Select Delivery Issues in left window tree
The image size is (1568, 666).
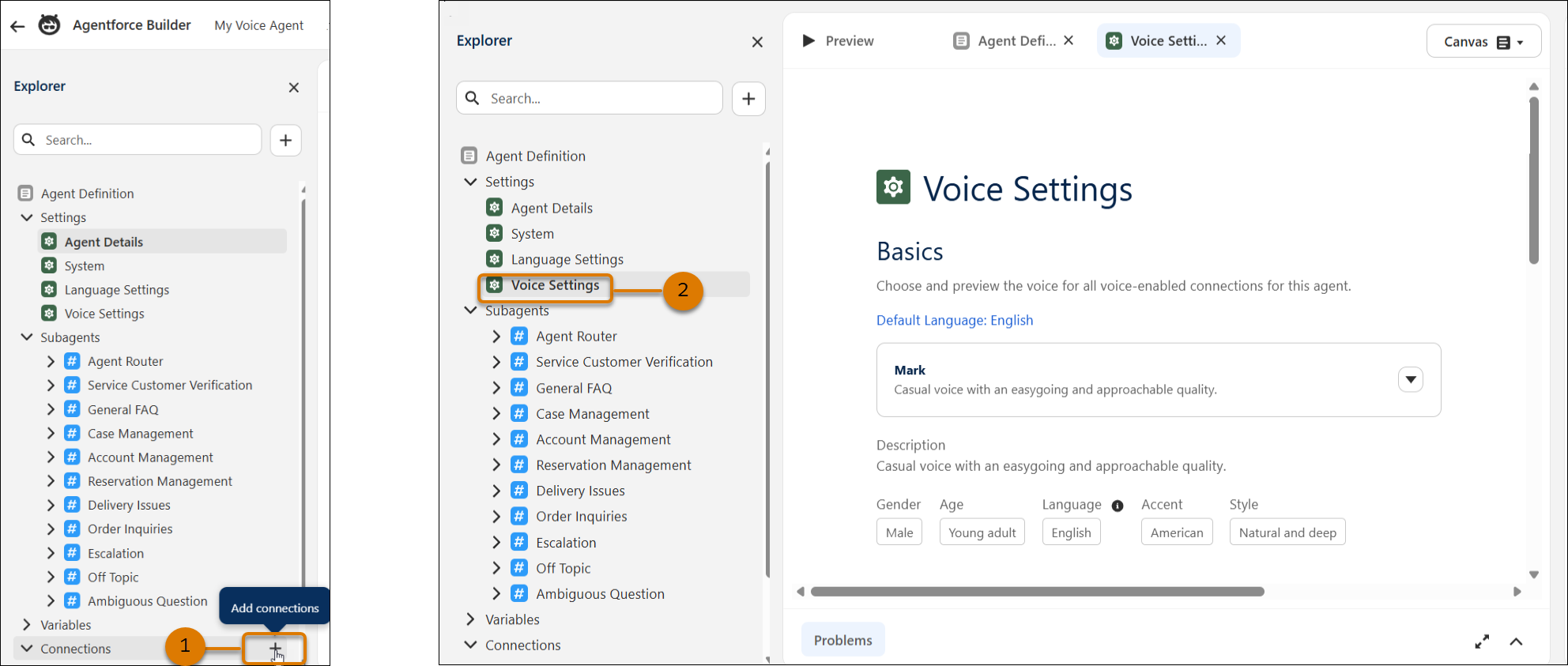(129, 505)
